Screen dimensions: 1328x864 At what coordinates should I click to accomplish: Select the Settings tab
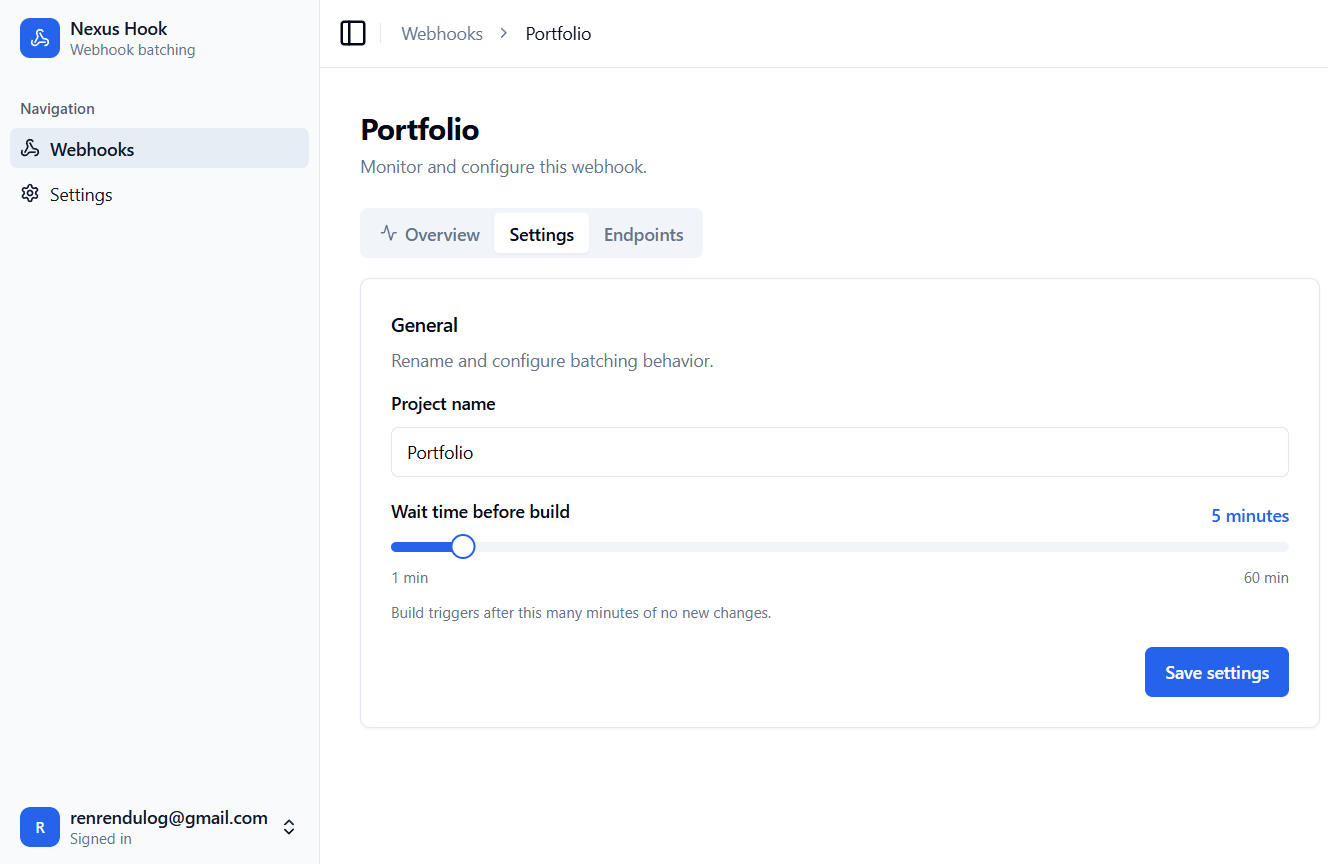pos(541,234)
